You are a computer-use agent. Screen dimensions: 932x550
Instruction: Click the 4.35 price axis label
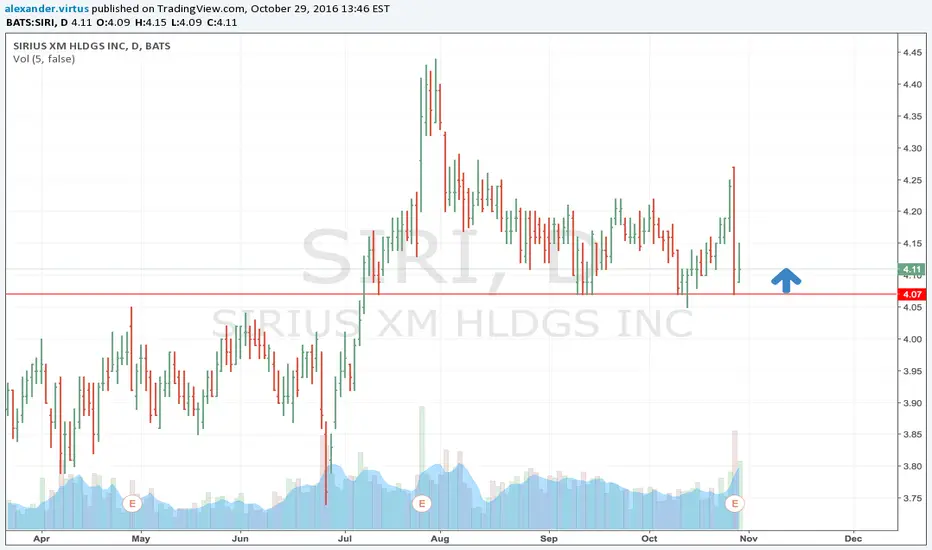coord(912,117)
